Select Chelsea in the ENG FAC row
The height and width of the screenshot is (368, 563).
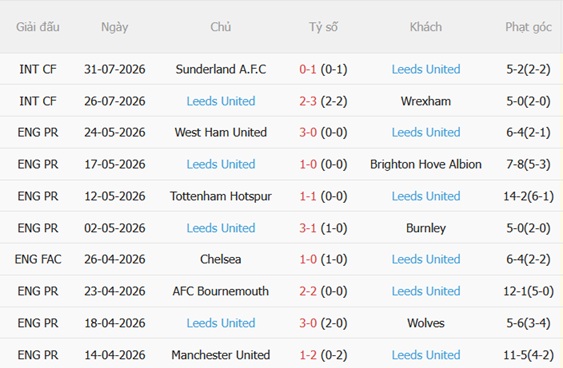(221, 259)
